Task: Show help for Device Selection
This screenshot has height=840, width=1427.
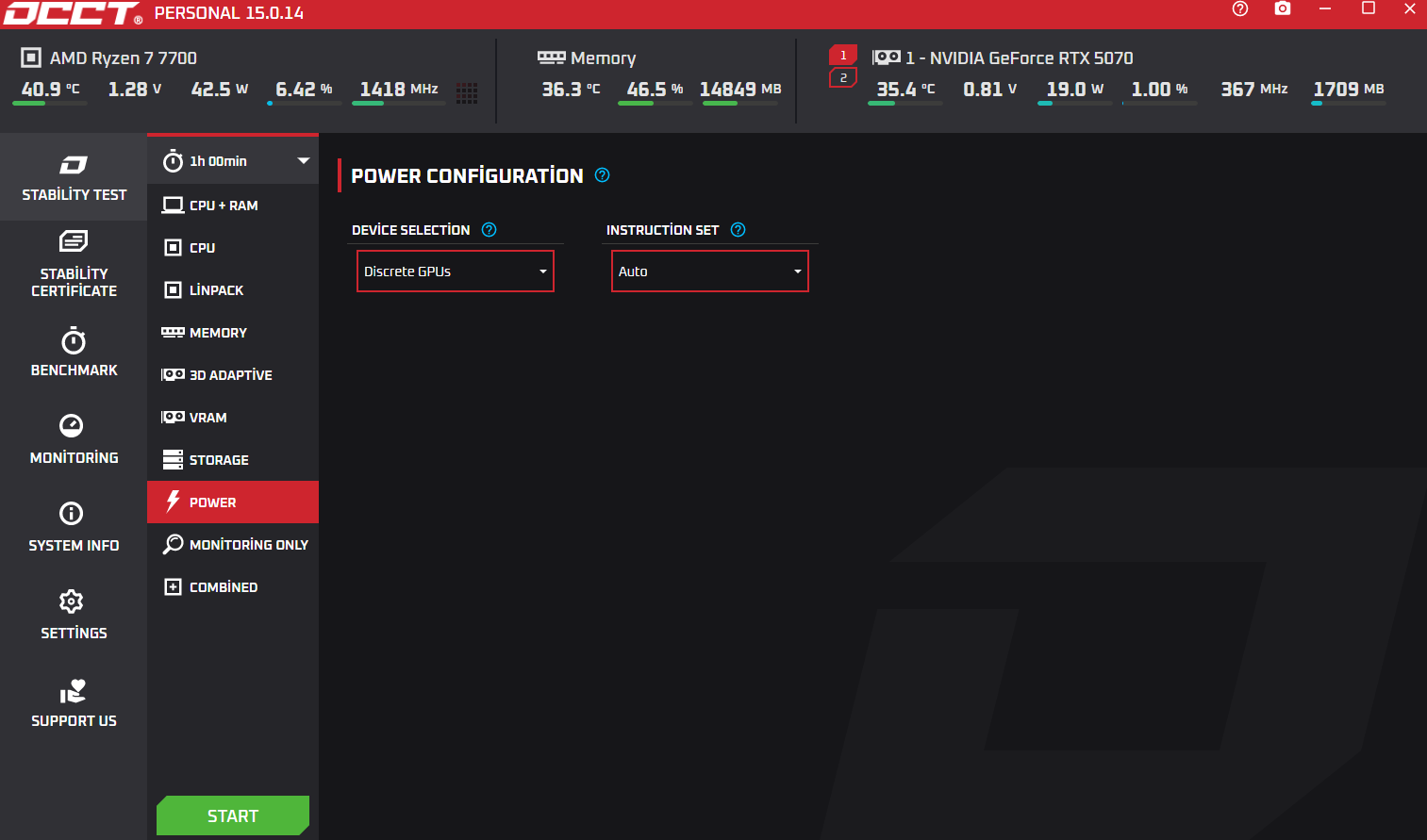Action: (x=489, y=230)
